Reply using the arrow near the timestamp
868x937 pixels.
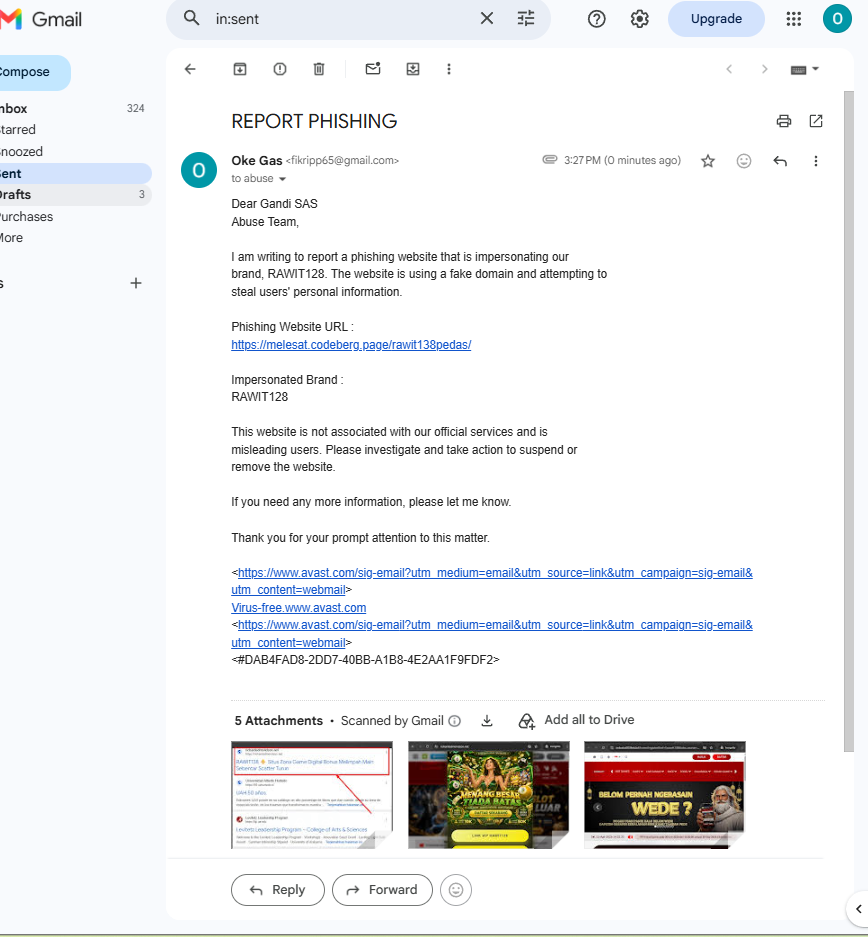780,161
